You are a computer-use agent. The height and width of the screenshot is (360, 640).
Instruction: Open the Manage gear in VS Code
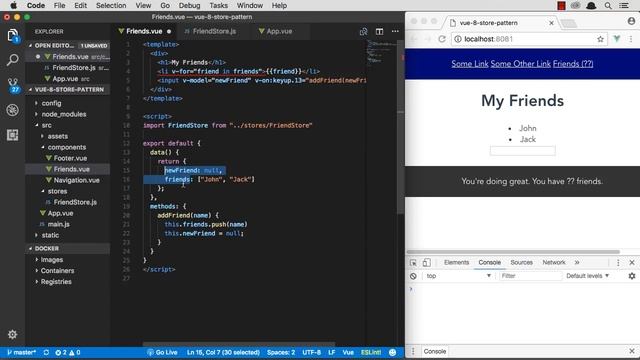(13, 334)
